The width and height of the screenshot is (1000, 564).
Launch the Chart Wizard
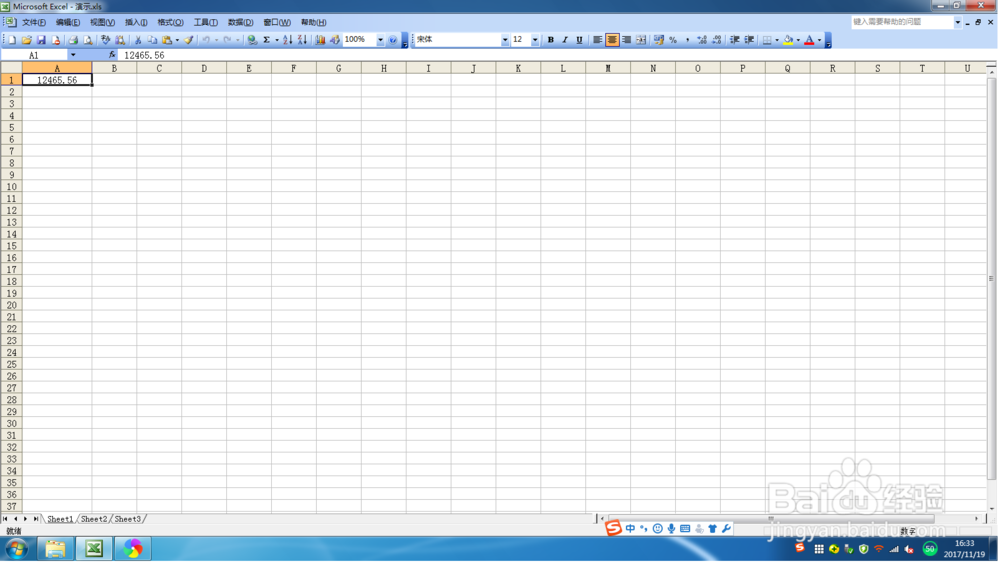(x=320, y=40)
